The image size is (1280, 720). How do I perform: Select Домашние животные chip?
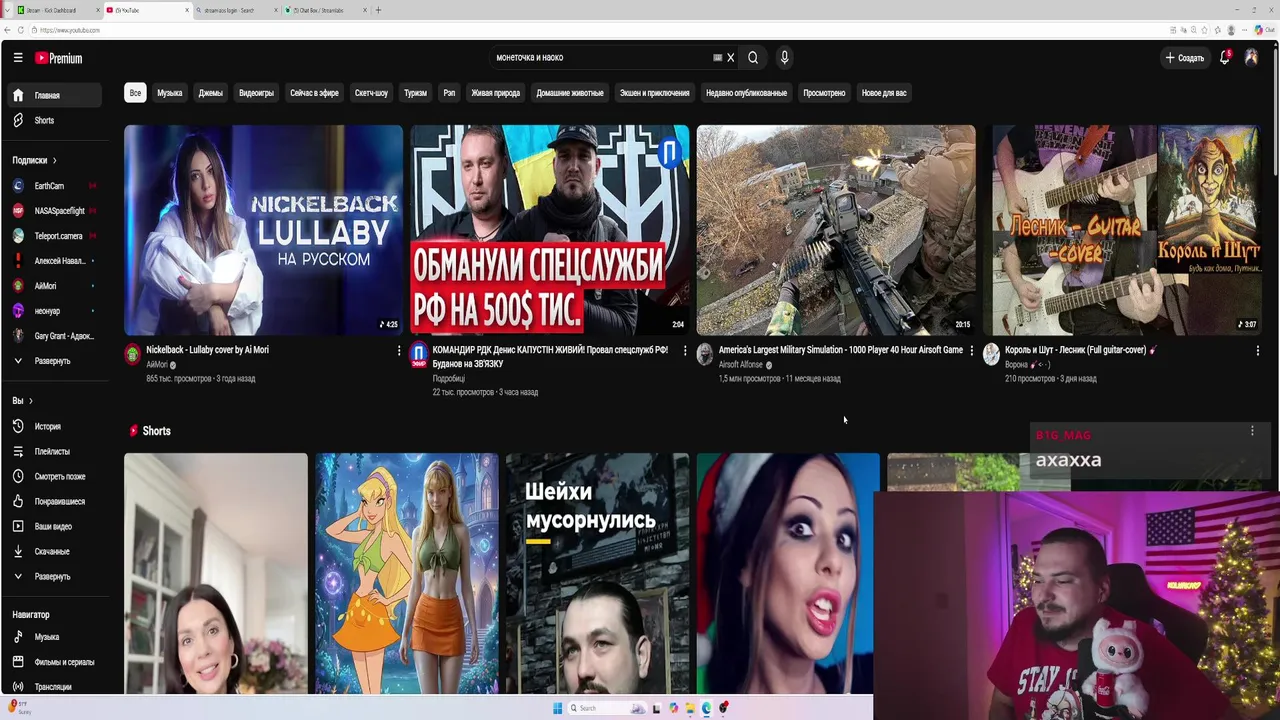[x=570, y=93]
